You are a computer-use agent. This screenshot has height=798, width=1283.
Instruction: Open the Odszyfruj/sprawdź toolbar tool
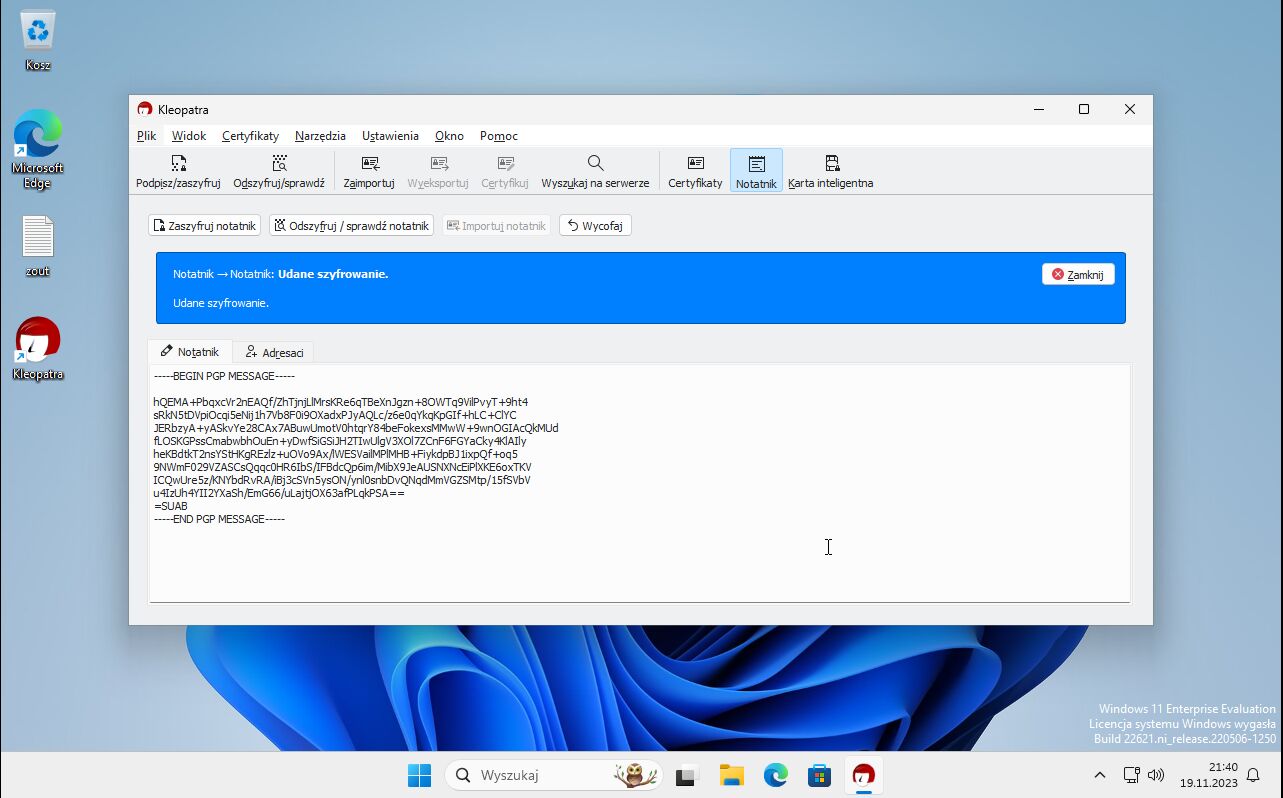pos(279,171)
